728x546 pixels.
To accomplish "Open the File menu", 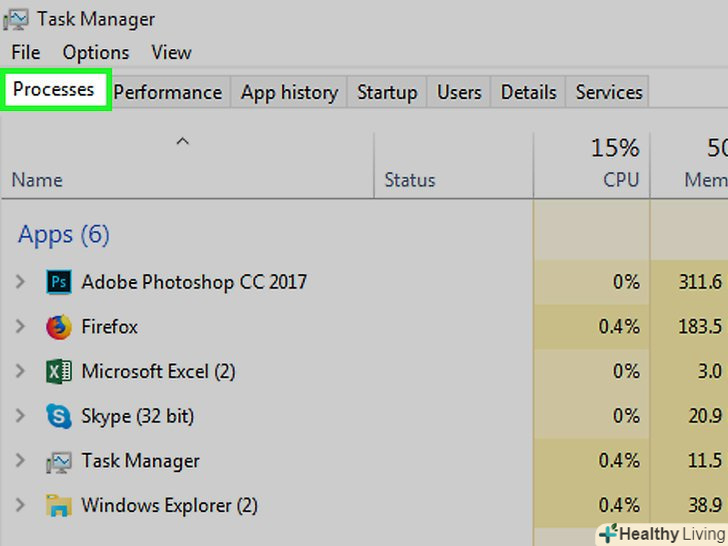I will pos(26,52).
